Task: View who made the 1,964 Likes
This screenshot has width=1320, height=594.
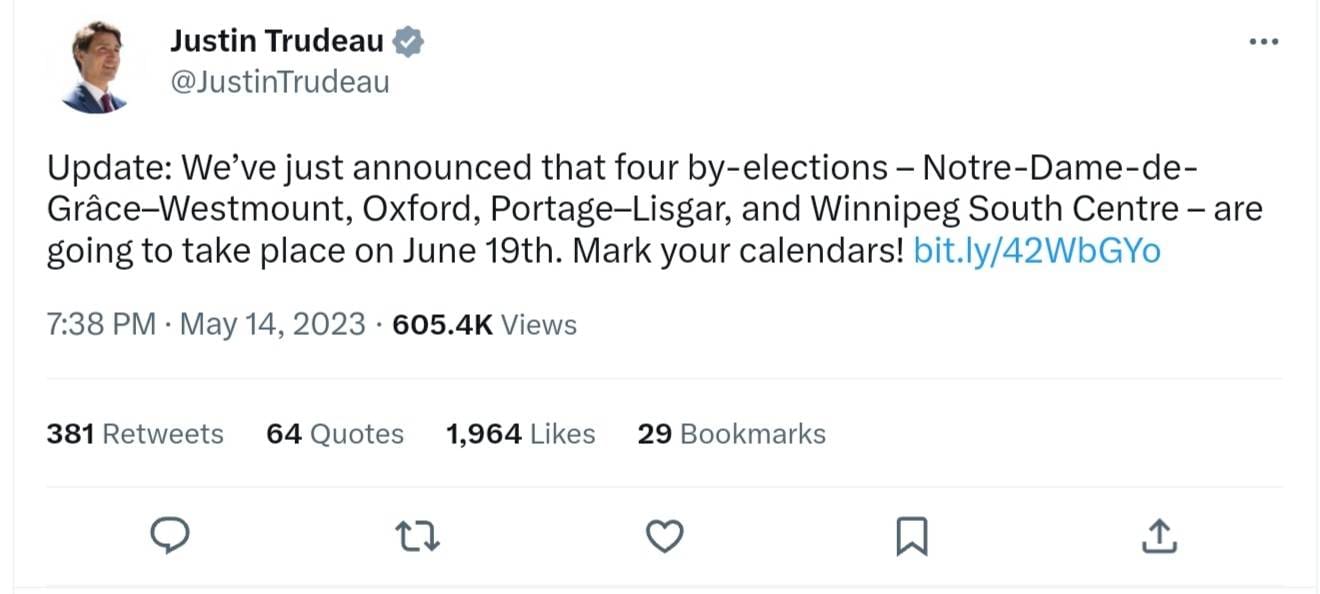Action: [x=519, y=433]
